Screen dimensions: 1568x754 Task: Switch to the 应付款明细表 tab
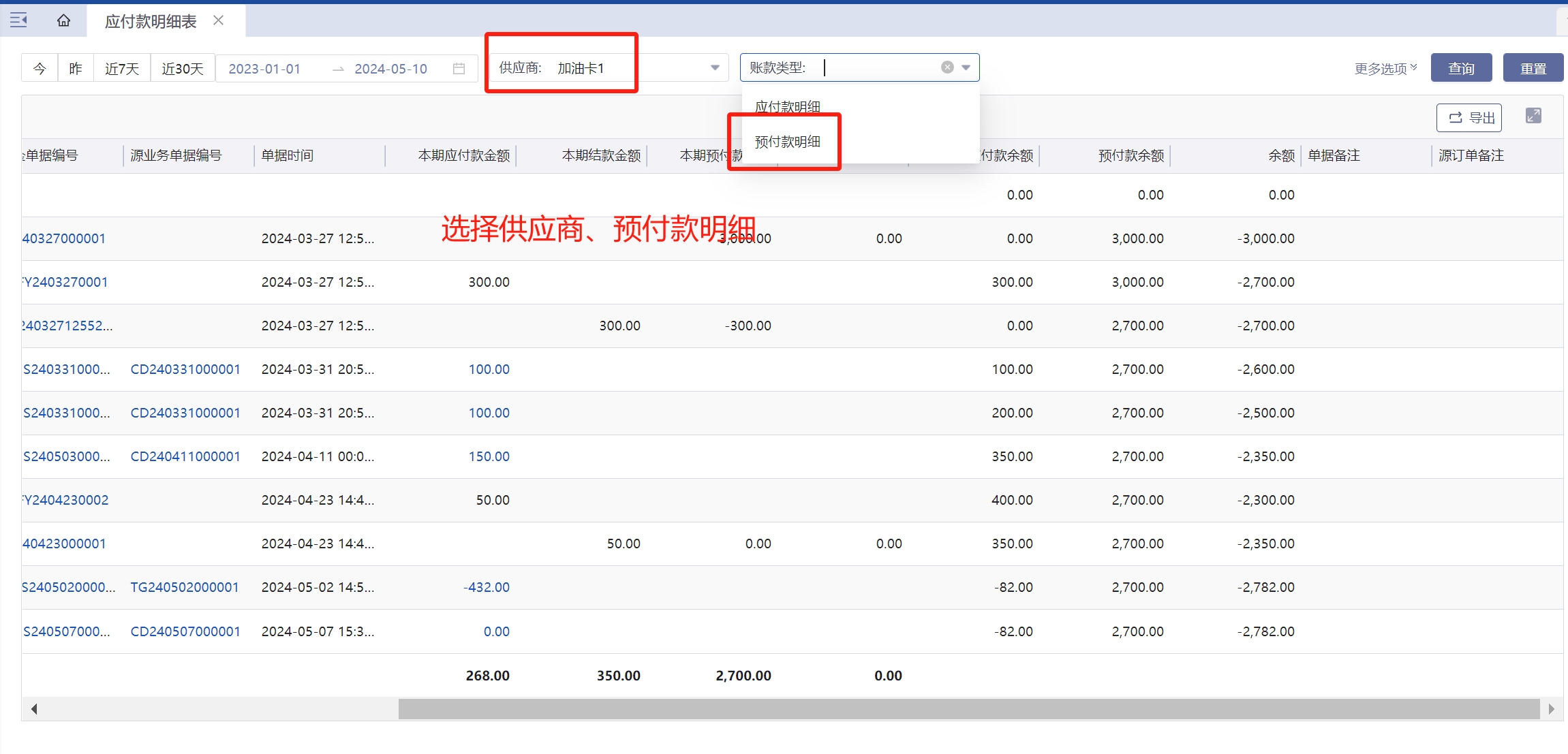point(151,21)
